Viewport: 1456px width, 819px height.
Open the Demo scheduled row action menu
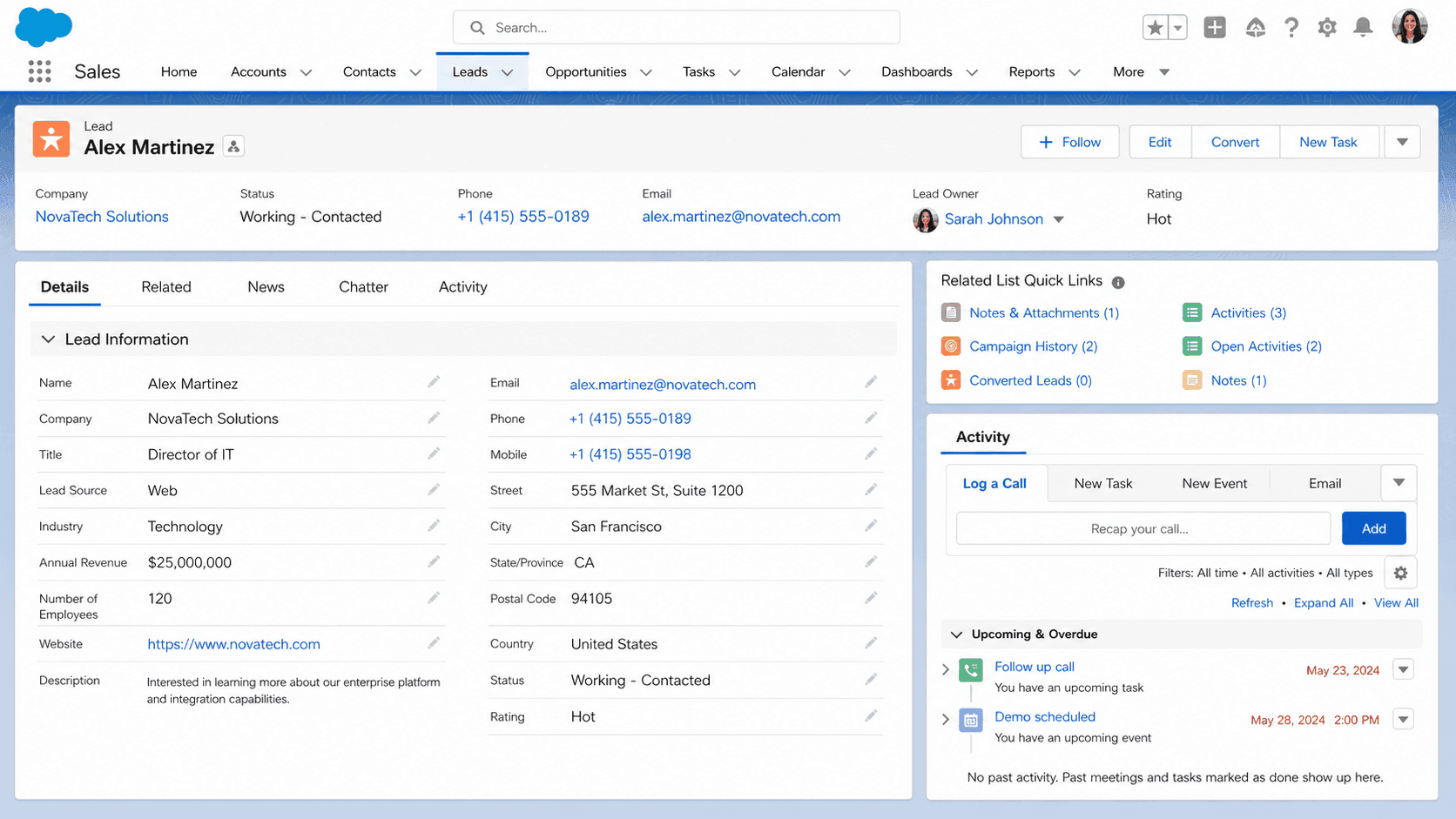click(x=1403, y=720)
